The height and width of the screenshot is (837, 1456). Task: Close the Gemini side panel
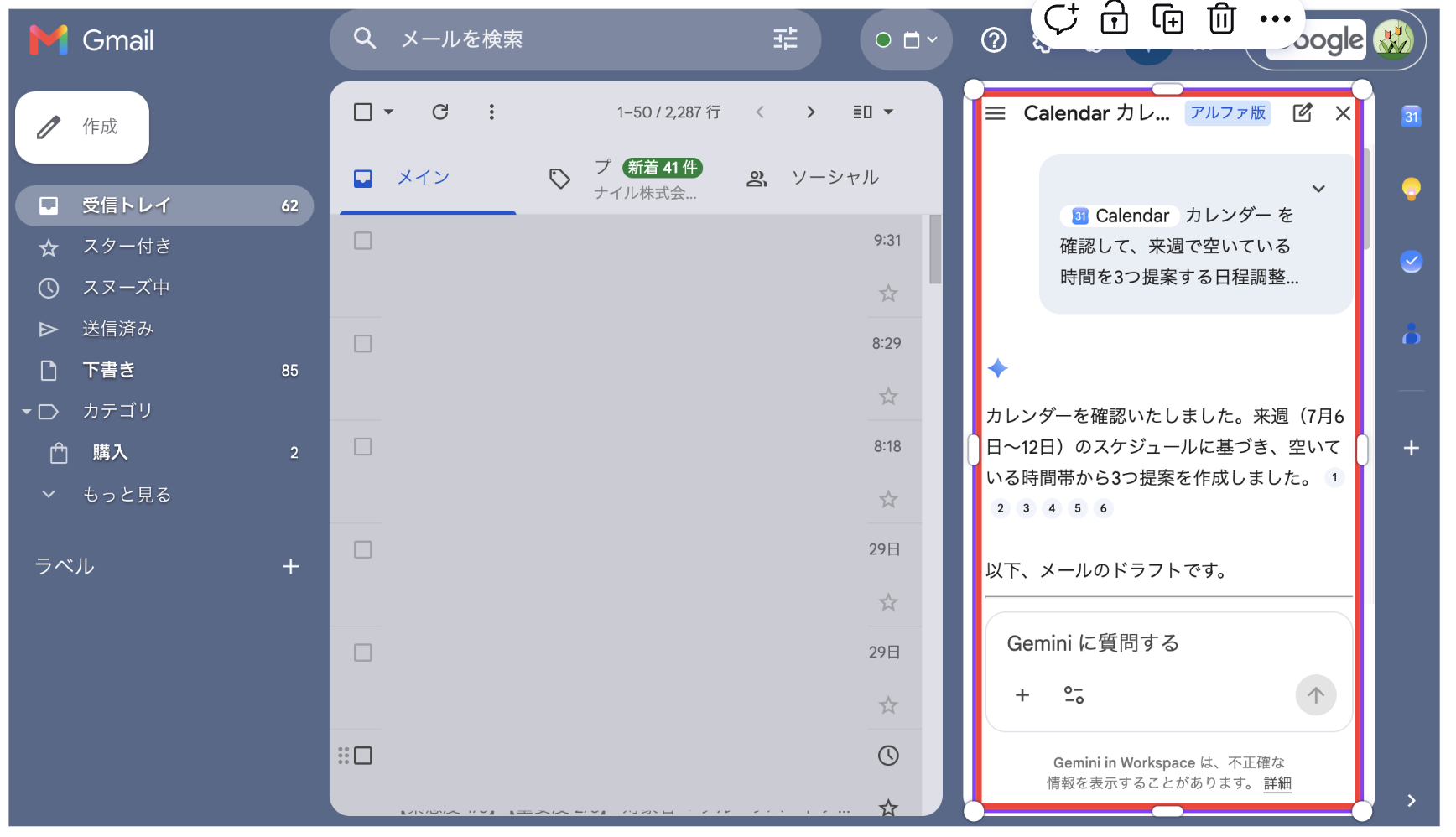[1343, 113]
